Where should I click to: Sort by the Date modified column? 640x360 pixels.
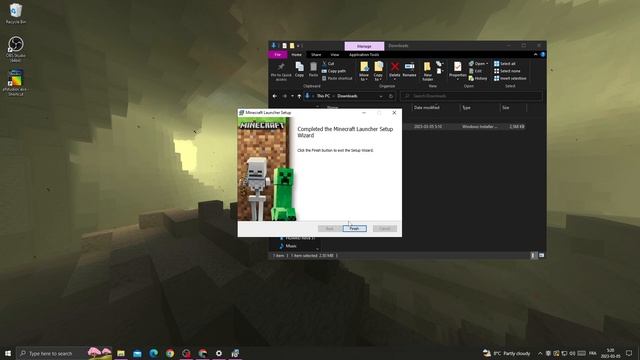pos(435,108)
